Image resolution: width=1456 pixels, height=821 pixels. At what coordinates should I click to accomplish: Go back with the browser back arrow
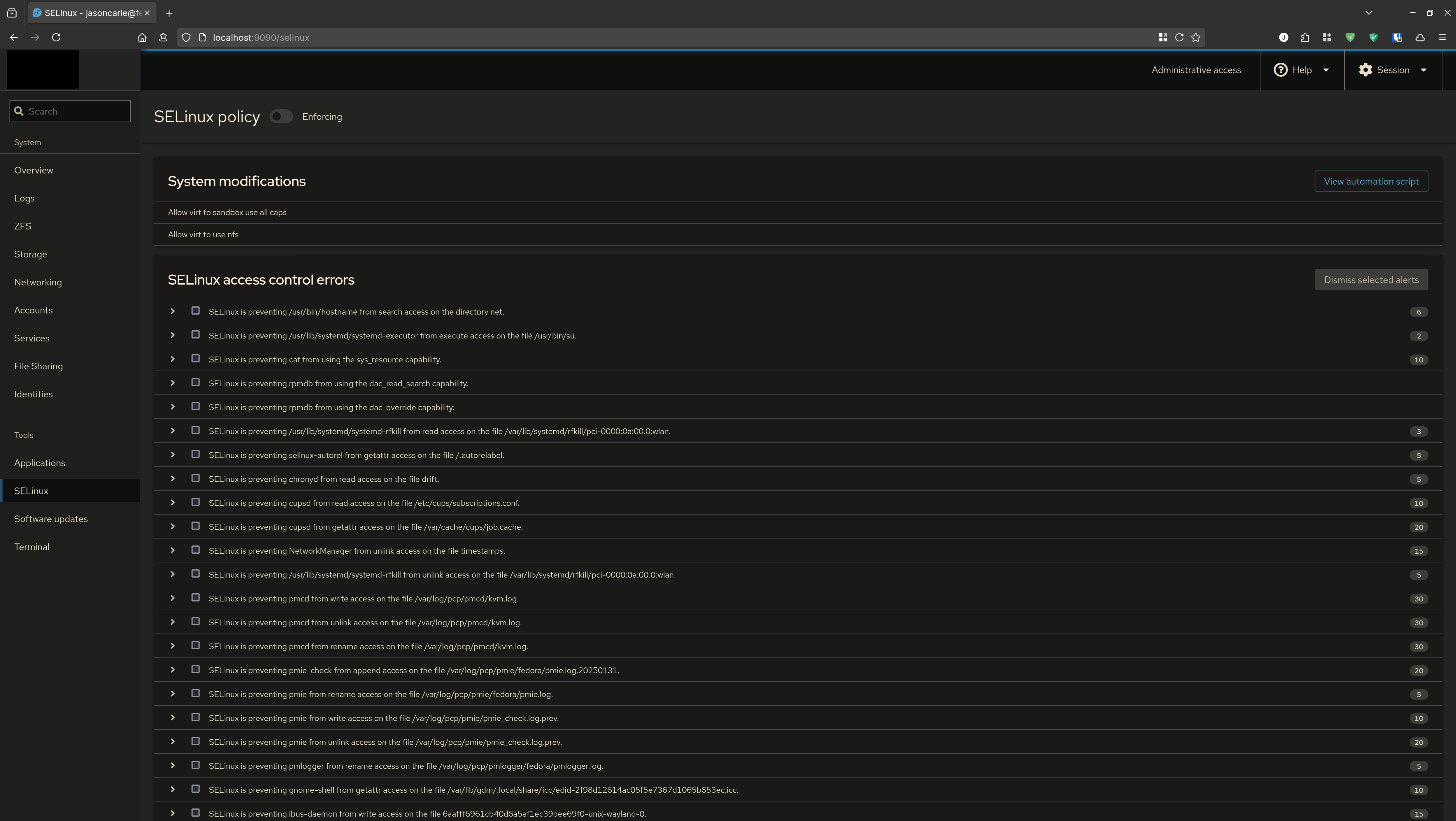14,37
